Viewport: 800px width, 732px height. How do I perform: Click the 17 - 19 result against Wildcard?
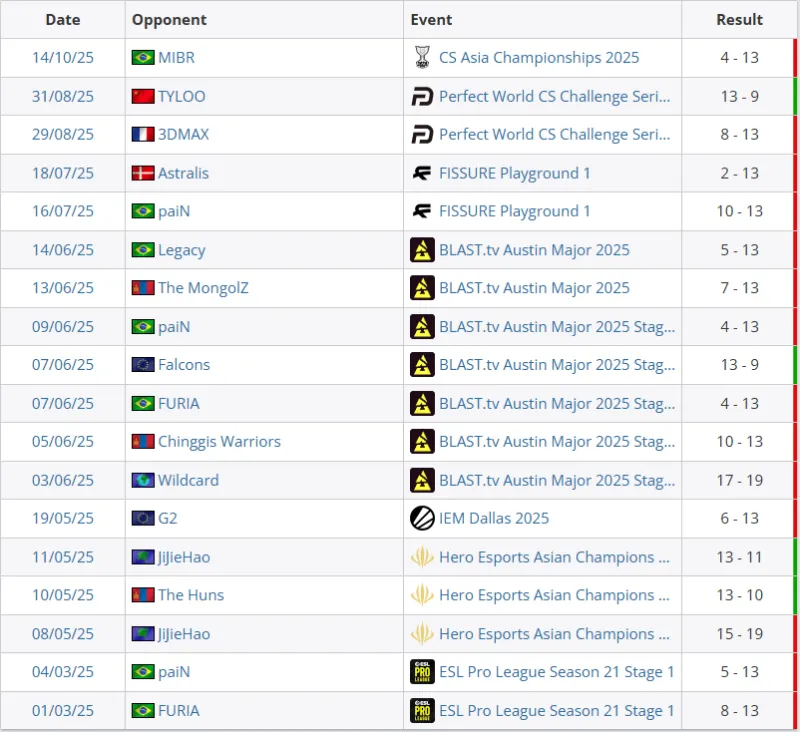click(x=739, y=480)
